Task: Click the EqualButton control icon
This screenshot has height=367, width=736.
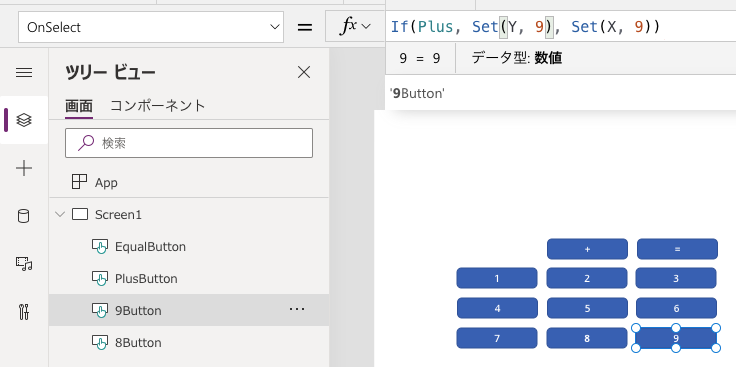Action: point(100,246)
